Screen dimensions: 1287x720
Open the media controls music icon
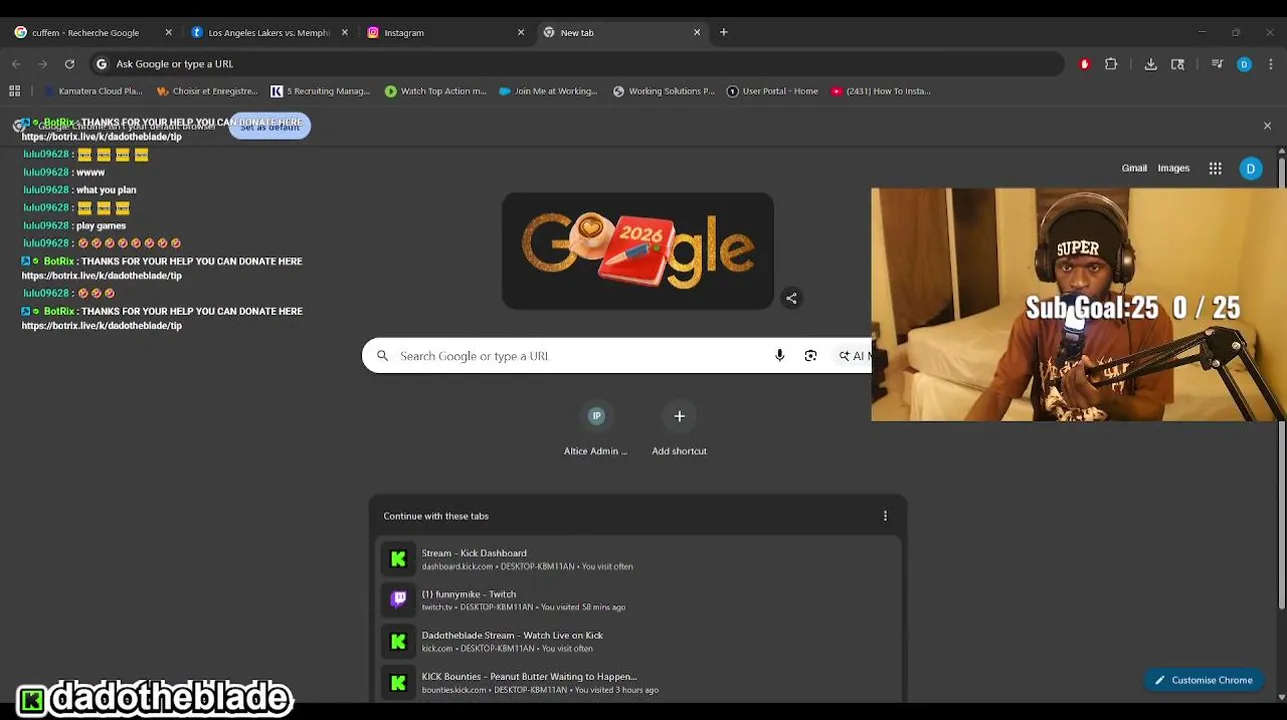[x=1217, y=64]
